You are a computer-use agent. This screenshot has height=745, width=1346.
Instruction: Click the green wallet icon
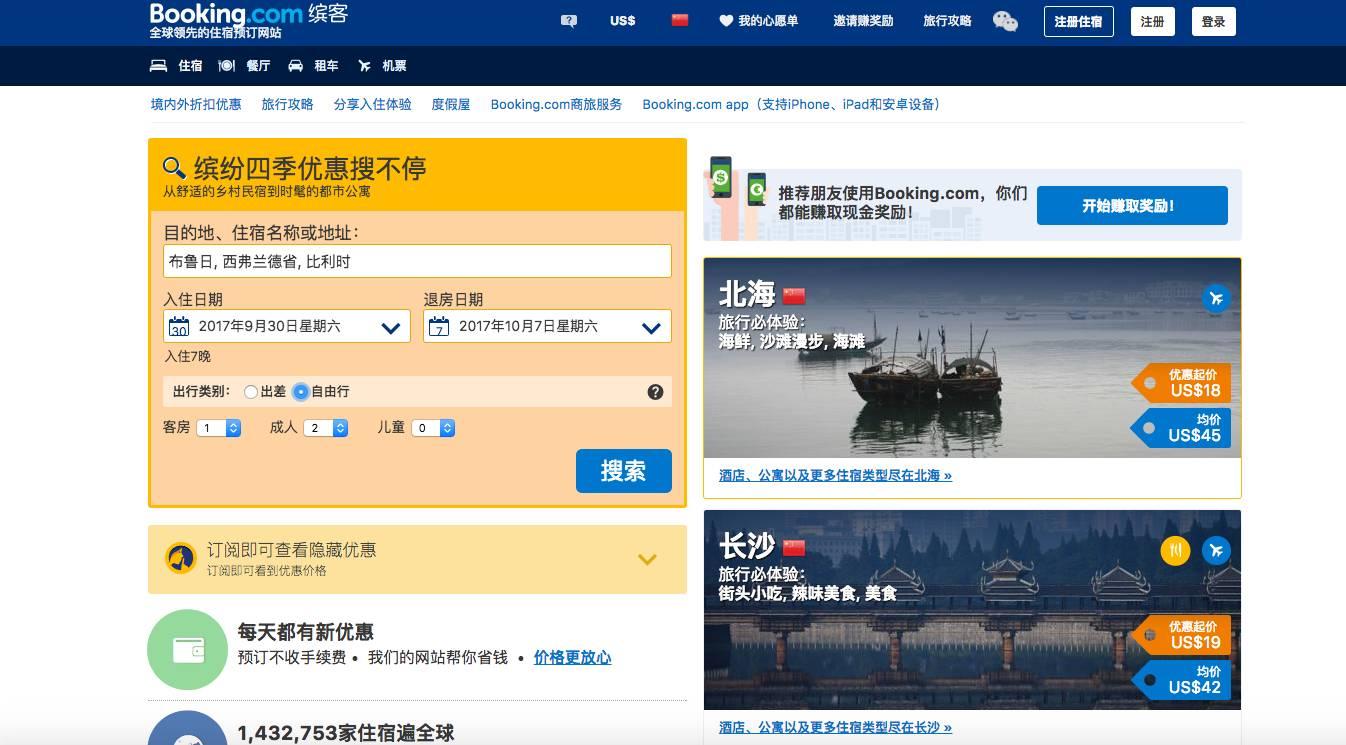coord(187,650)
